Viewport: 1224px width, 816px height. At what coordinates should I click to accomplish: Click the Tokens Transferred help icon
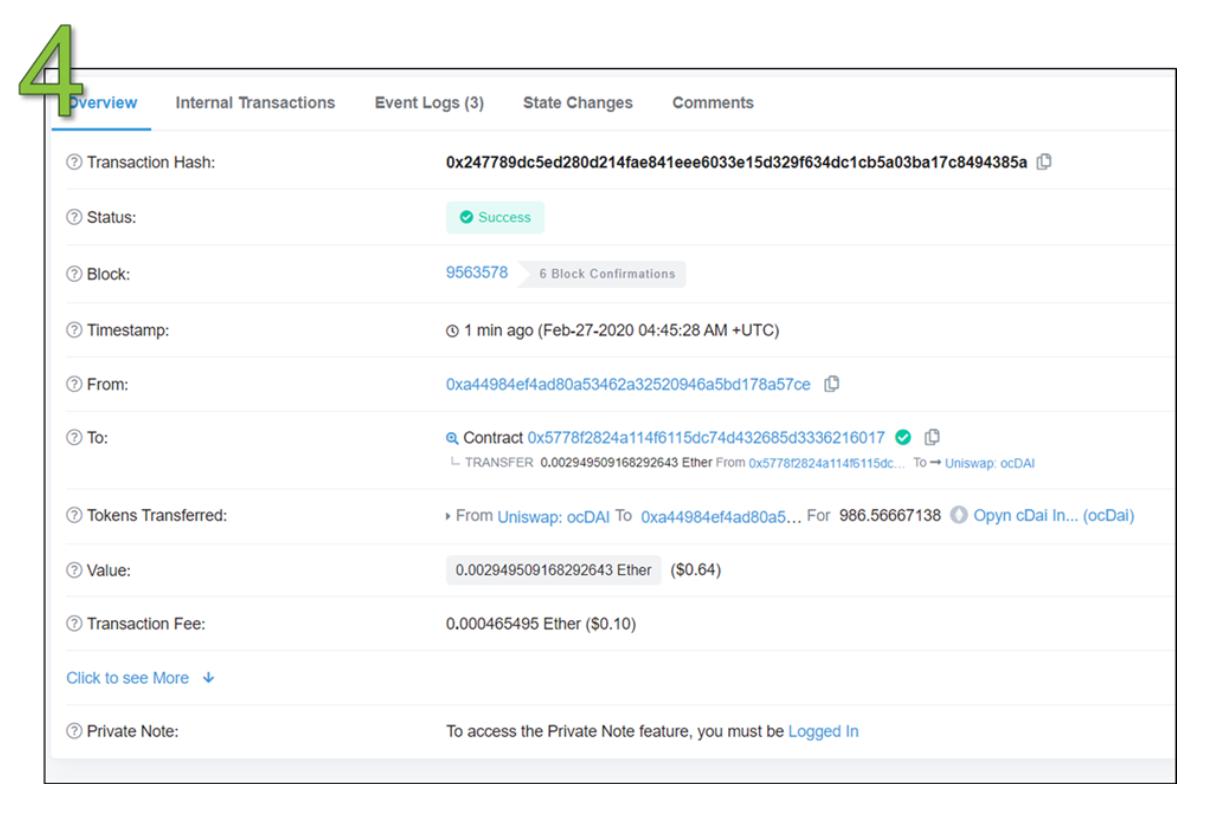pos(74,516)
